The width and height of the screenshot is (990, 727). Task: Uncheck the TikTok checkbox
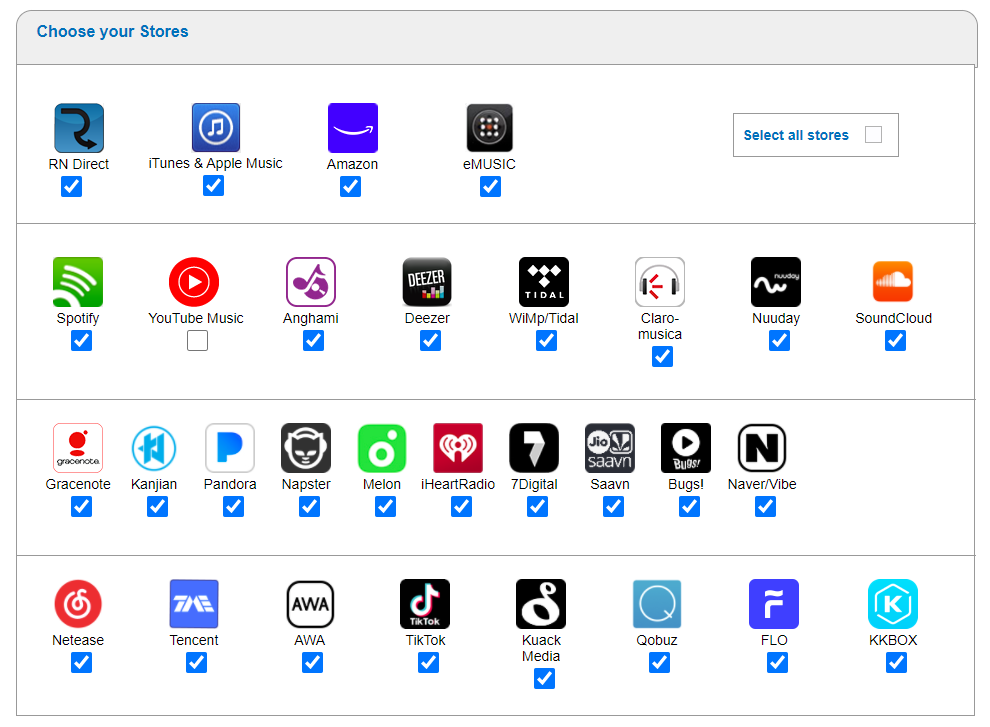429,663
